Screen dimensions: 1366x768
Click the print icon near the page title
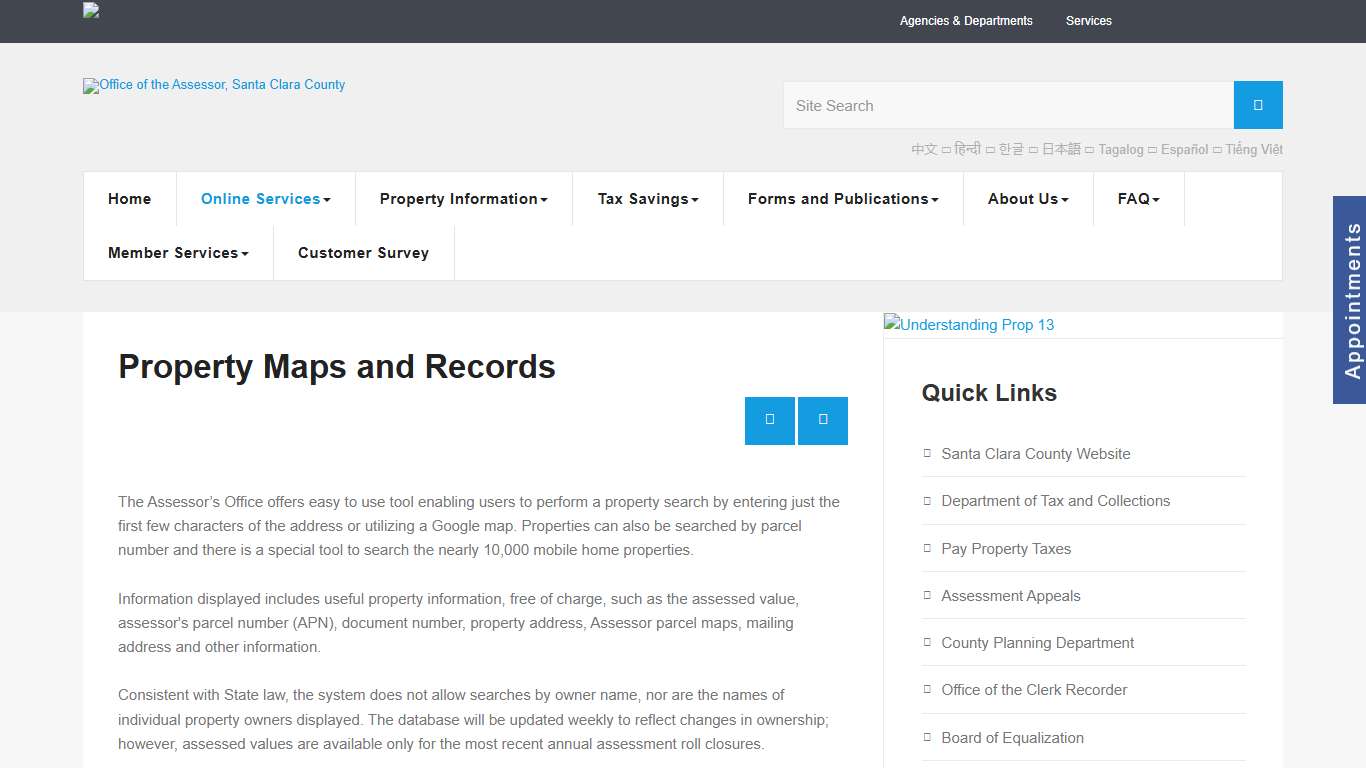[769, 421]
